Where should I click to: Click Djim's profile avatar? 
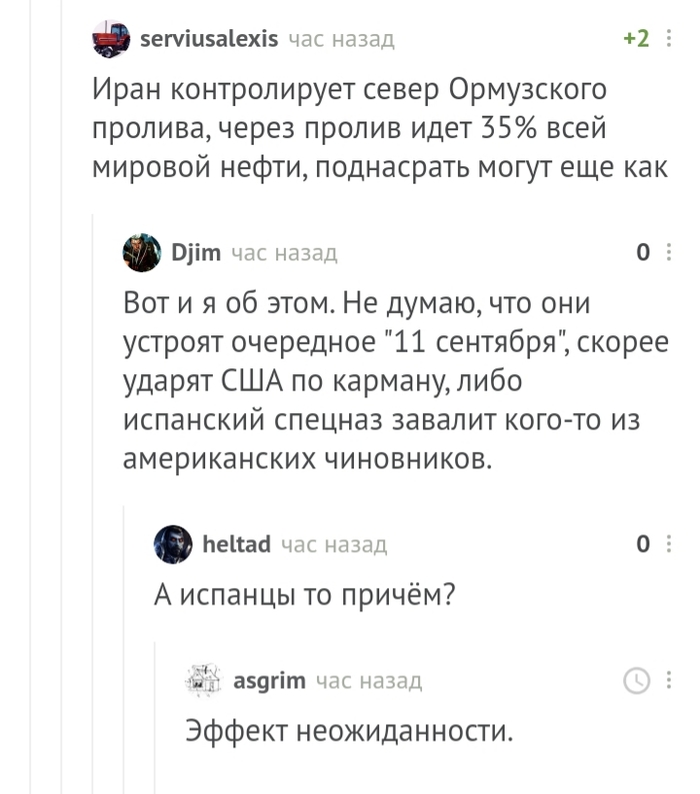click(x=142, y=254)
